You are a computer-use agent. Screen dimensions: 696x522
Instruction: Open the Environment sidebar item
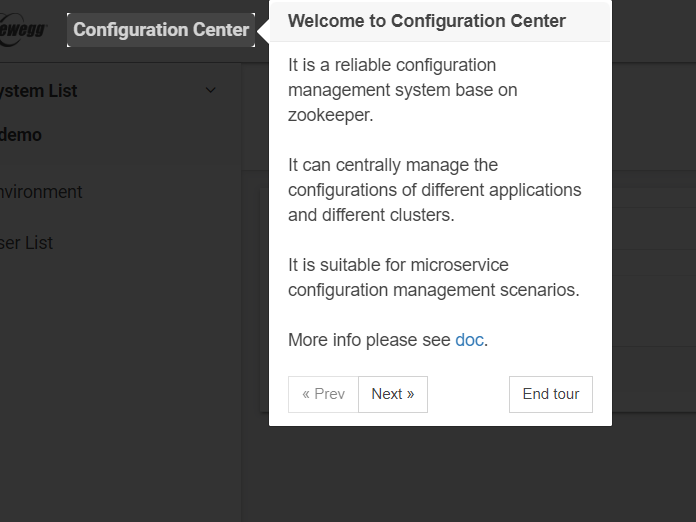click(x=42, y=192)
